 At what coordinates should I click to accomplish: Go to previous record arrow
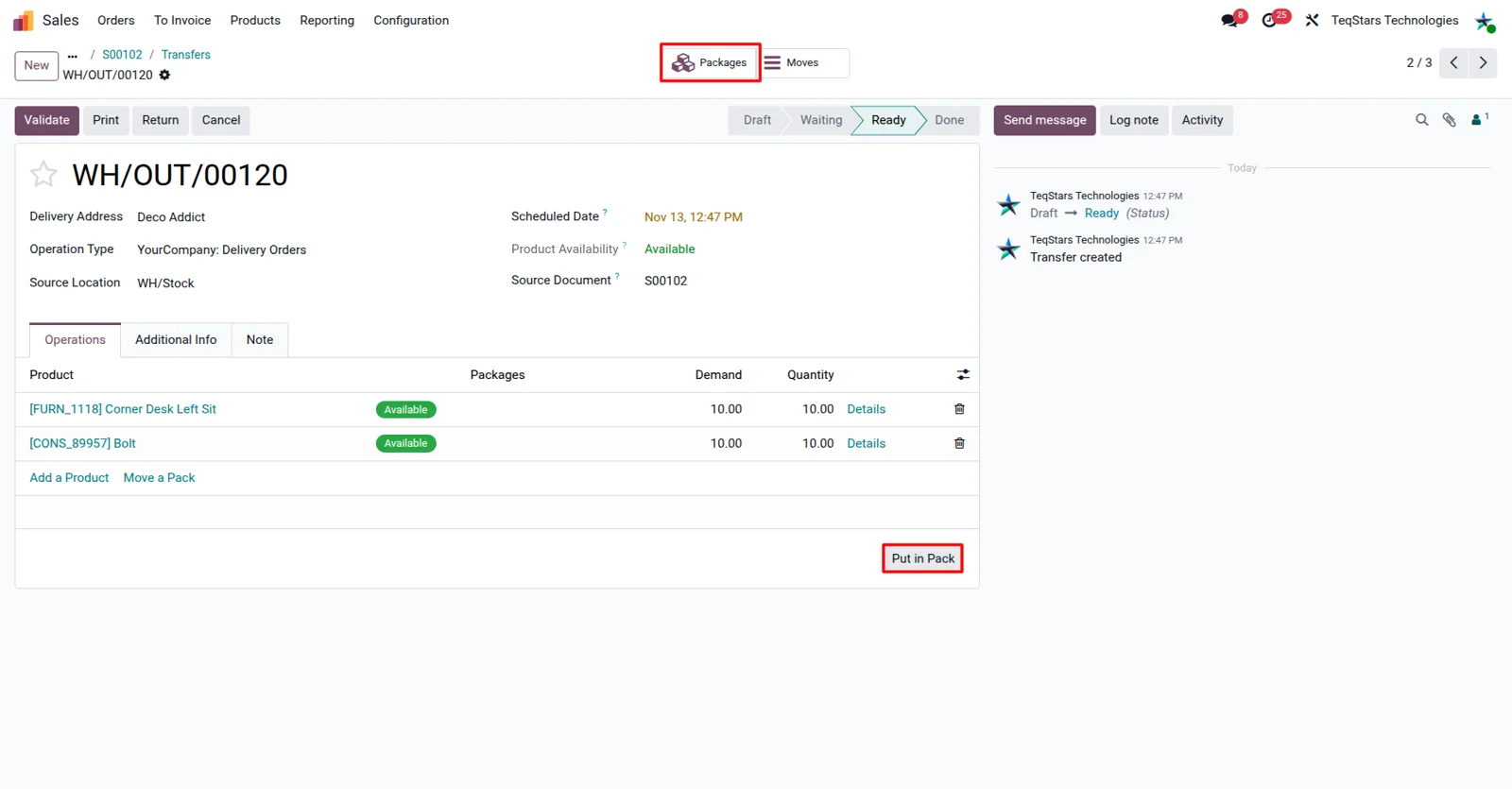pyautogui.click(x=1453, y=62)
